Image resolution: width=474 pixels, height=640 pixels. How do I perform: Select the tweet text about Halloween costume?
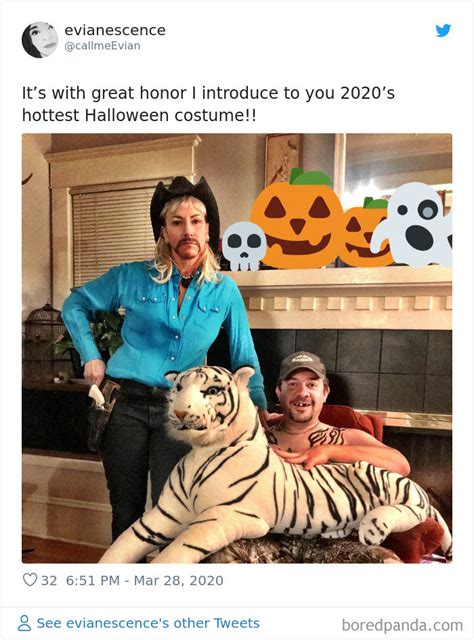[x=208, y=104]
